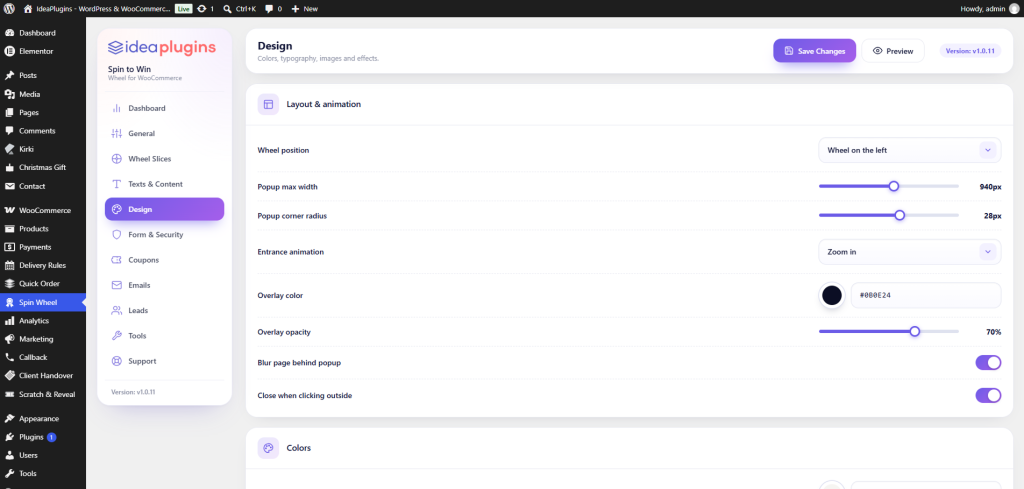The height and width of the screenshot is (489, 1024).
Task: Click the comments bubble icon in admin bar
Action: tap(269, 9)
